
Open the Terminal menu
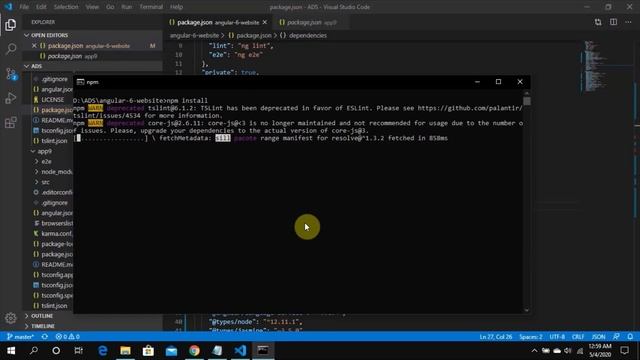pos(151,7)
